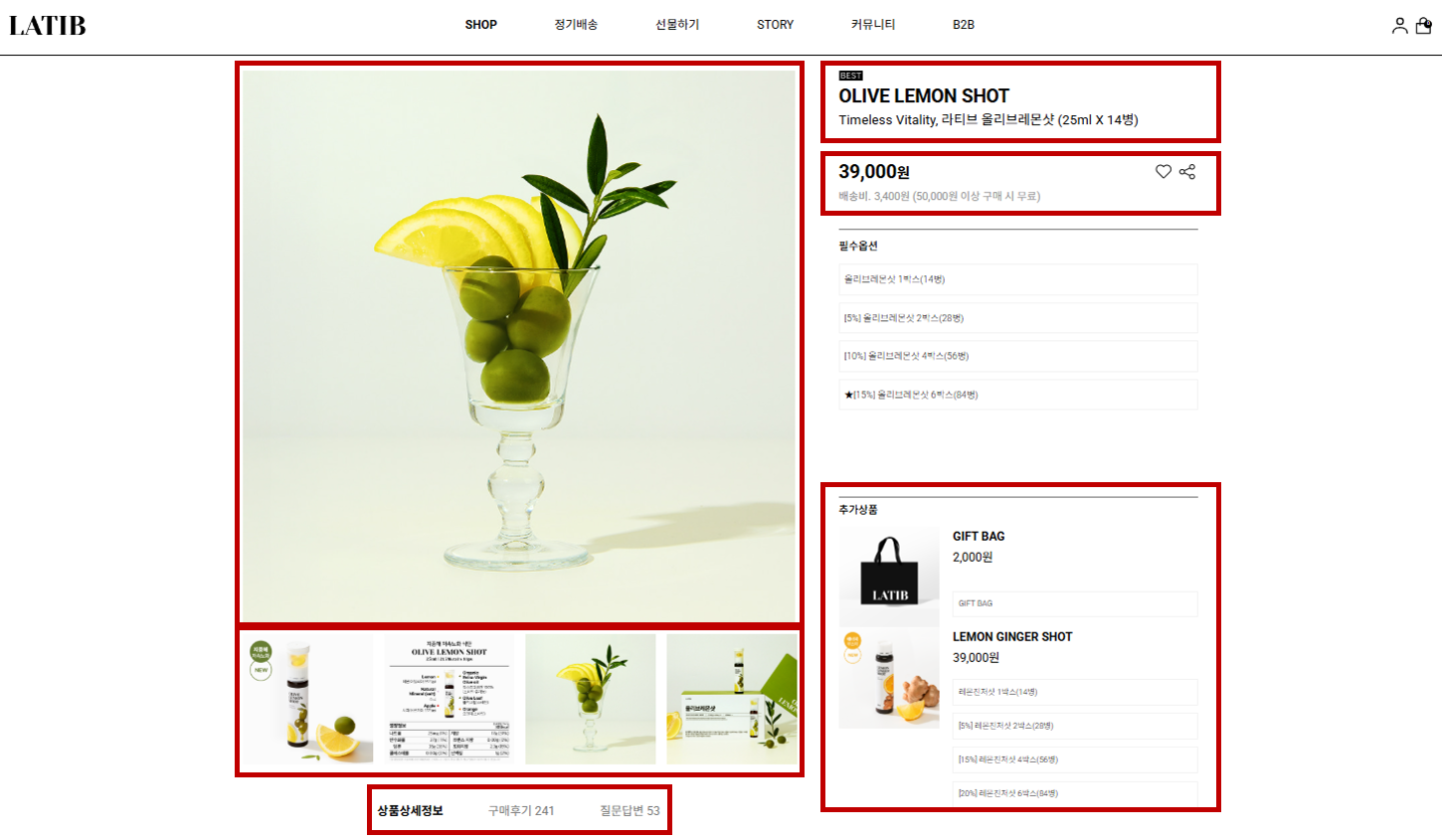Click the share icon beside the price
The width and height of the screenshot is (1442, 840).
(1187, 172)
